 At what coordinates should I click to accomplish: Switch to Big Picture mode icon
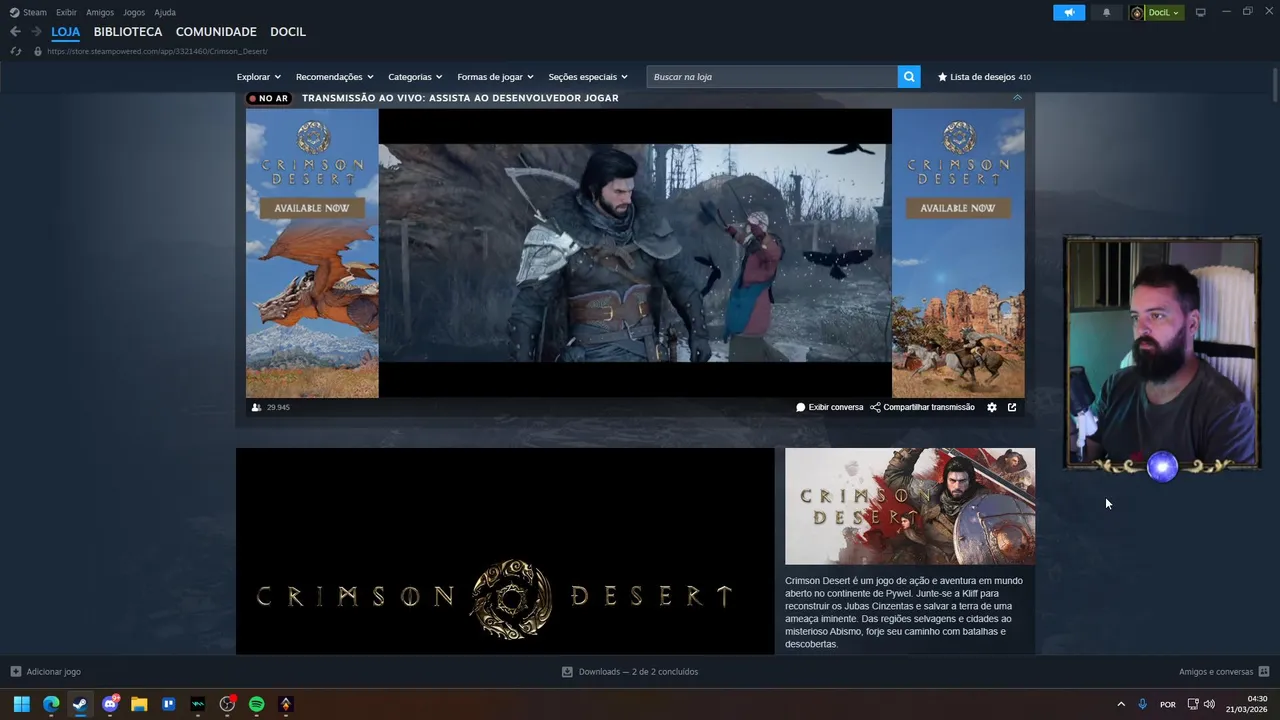[1201, 13]
